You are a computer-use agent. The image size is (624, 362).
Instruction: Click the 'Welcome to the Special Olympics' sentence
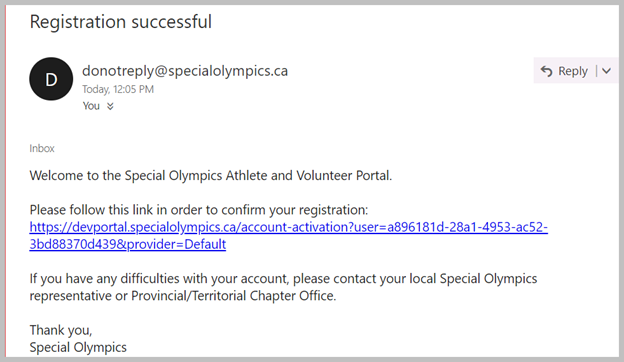211,175
